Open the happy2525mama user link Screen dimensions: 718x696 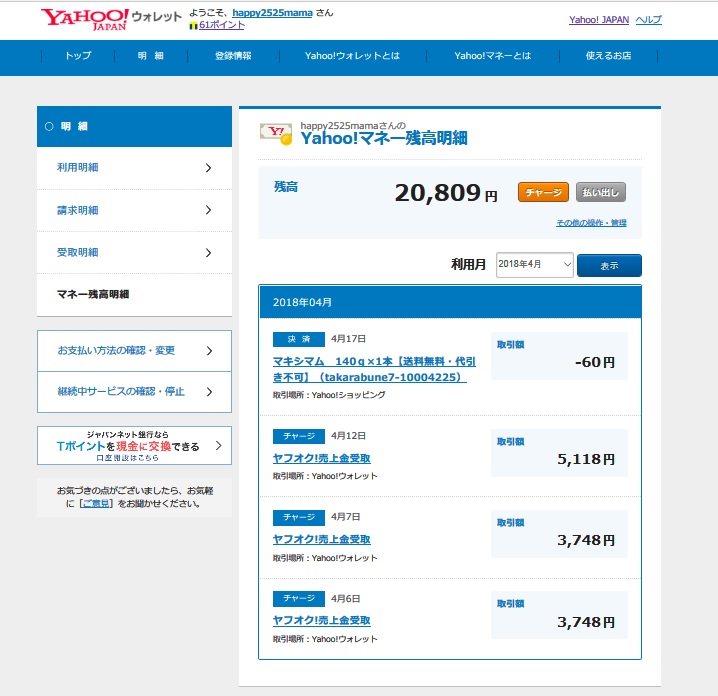click(272, 13)
